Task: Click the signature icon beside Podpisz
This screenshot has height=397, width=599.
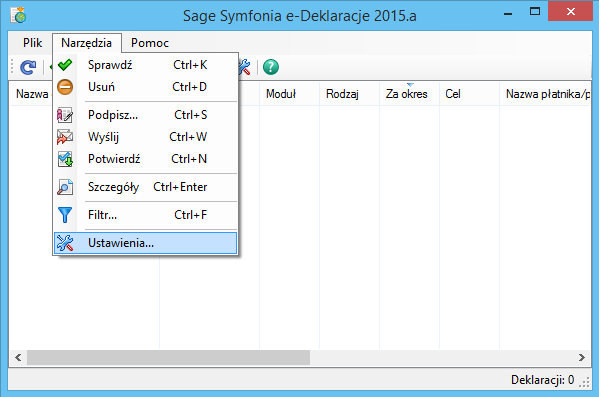Action: [65, 115]
